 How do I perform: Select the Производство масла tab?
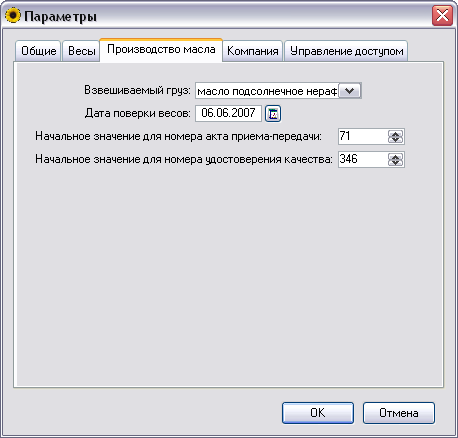pyautogui.click(x=161, y=50)
